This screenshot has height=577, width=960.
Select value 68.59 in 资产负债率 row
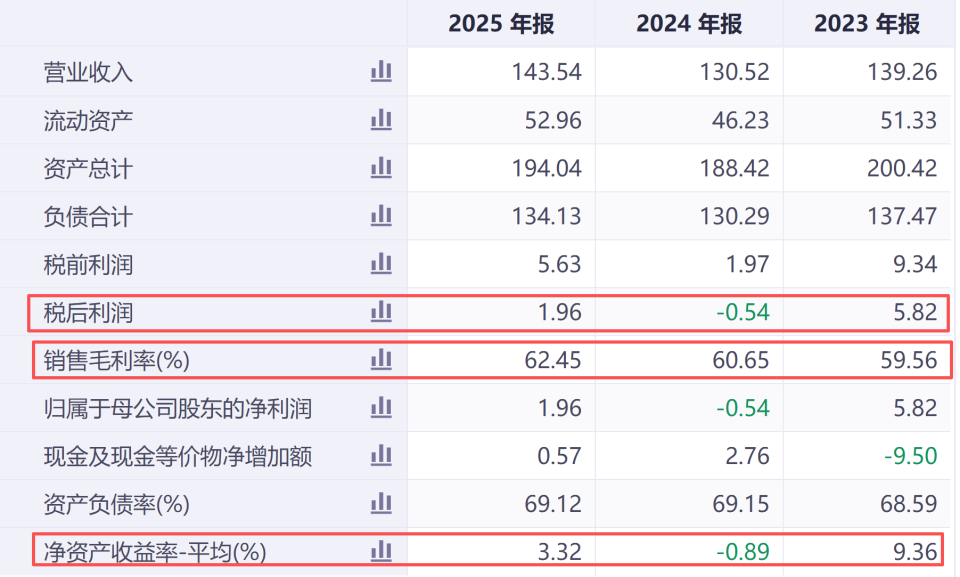click(x=909, y=504)
